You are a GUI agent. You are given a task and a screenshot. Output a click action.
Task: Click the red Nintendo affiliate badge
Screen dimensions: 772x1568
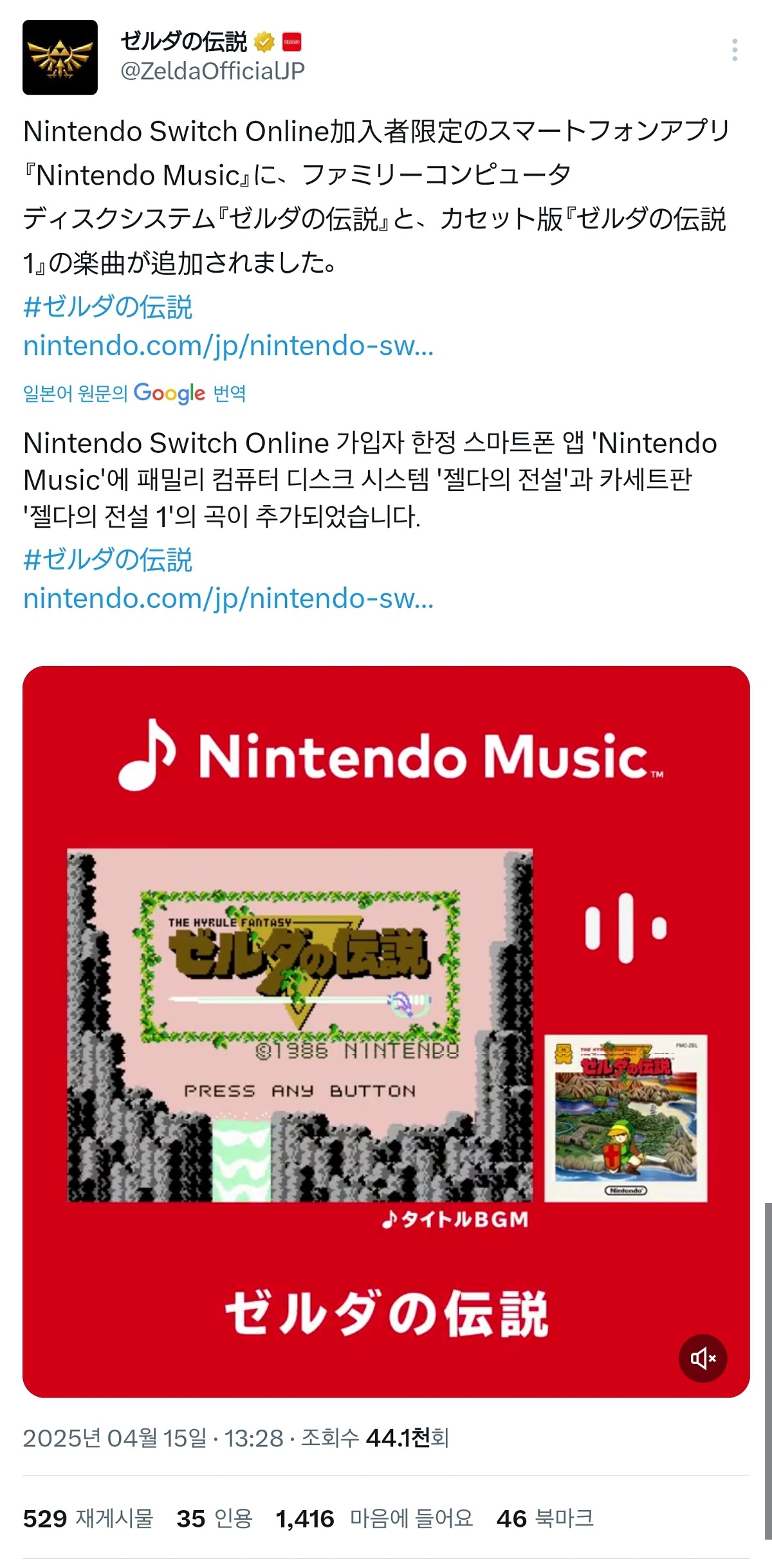coord(292,42)
